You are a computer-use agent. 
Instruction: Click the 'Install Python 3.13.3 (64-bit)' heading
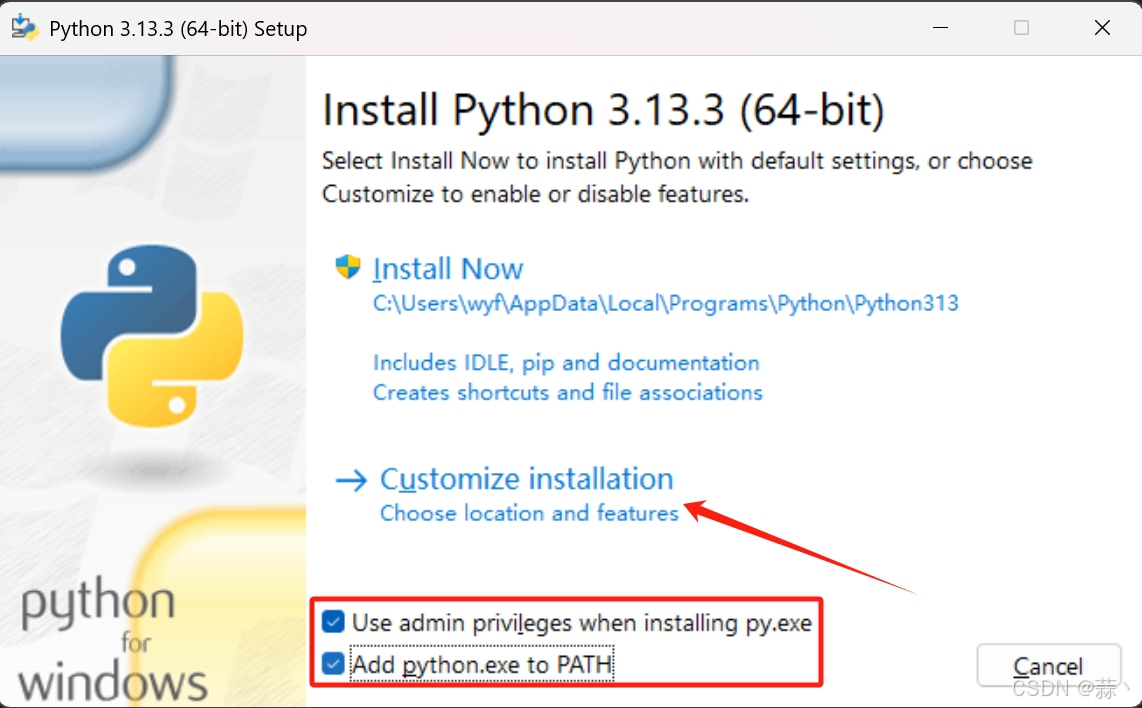coord(602,110)
